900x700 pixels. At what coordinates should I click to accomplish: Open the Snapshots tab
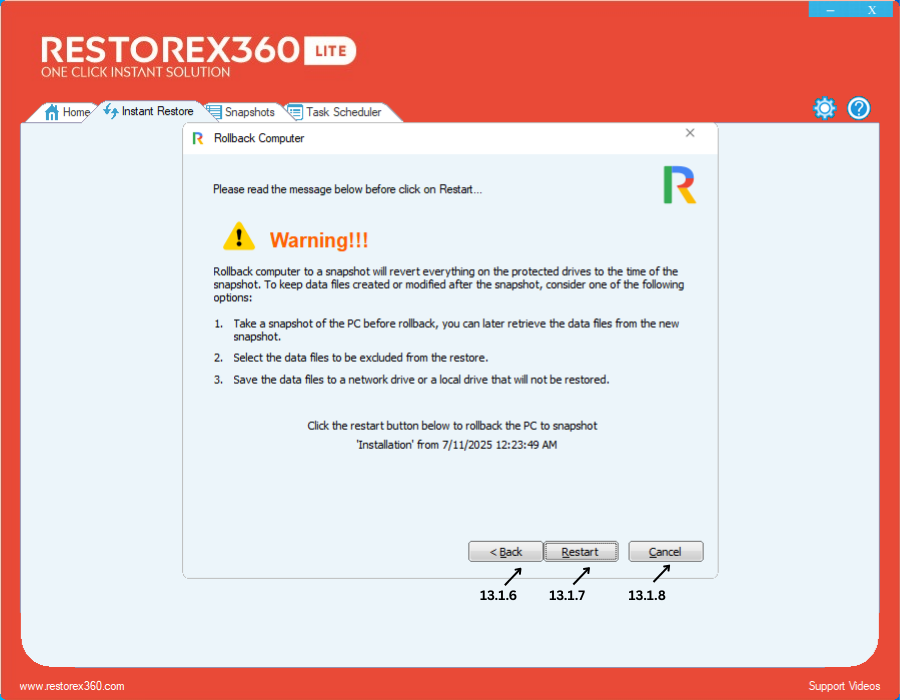(x=241, y=112)
